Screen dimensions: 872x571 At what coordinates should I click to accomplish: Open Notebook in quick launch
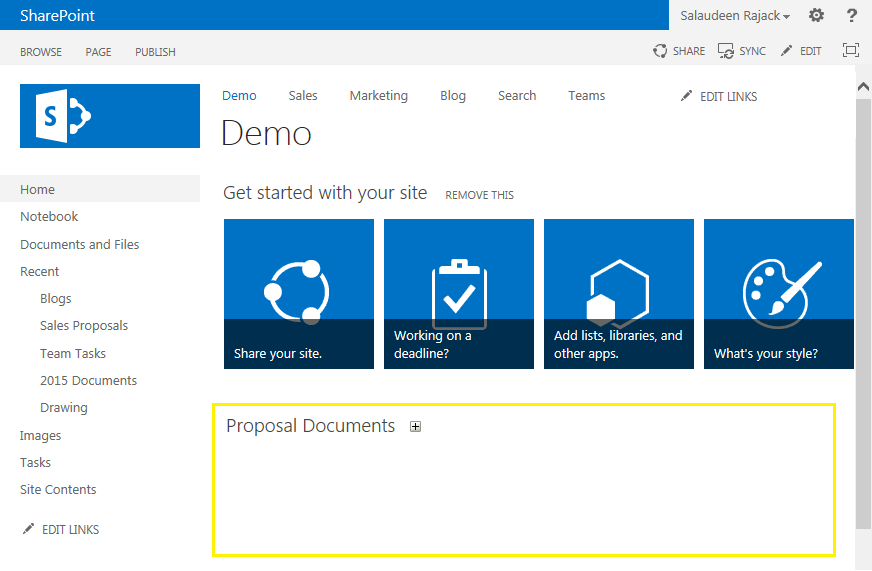point(49,216)
